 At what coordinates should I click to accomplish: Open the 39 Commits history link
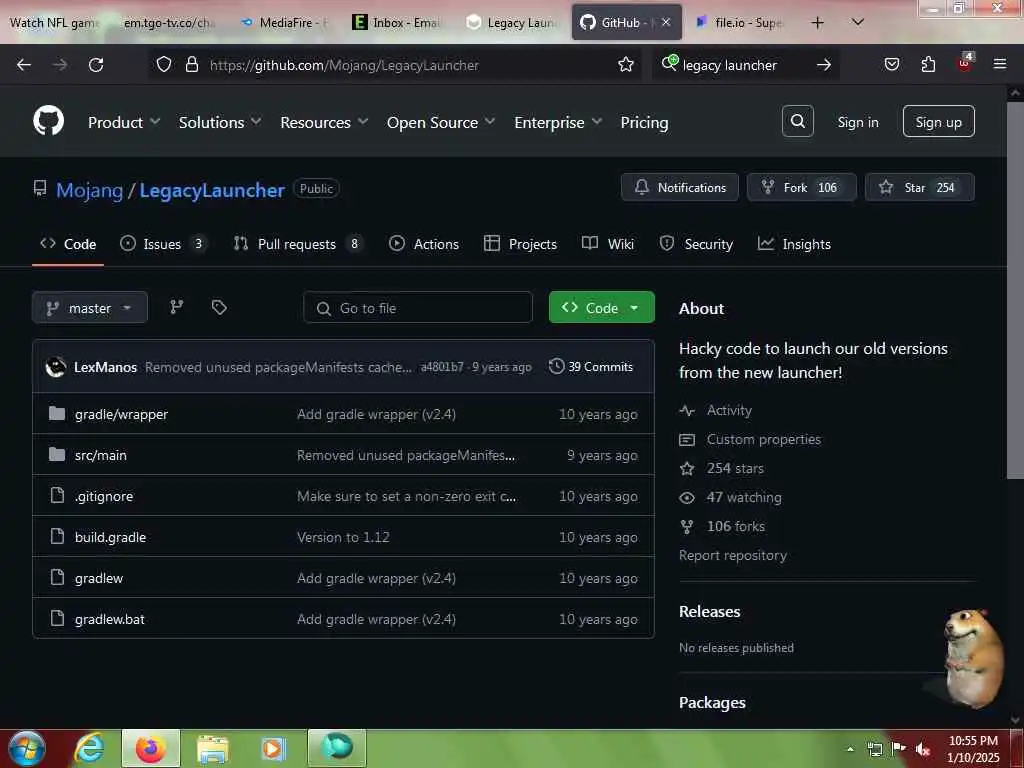point(591,366)
